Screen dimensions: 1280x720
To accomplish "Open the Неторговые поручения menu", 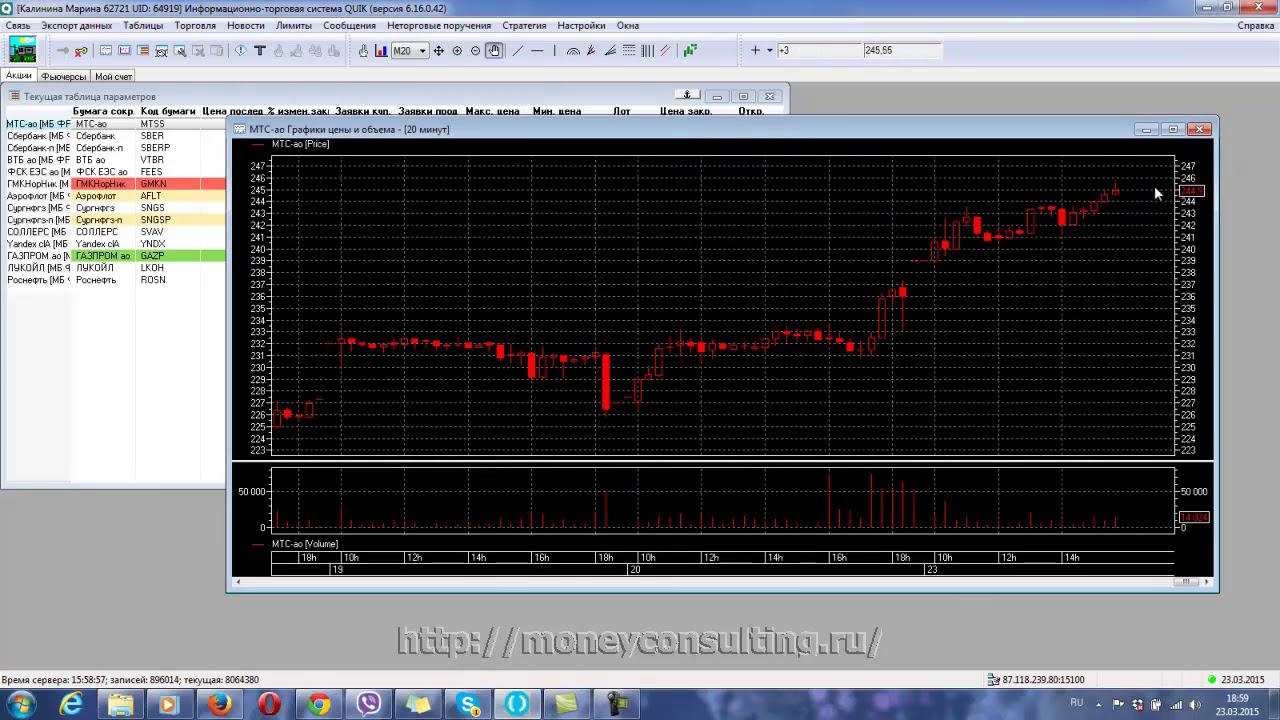I will point(439,26).
